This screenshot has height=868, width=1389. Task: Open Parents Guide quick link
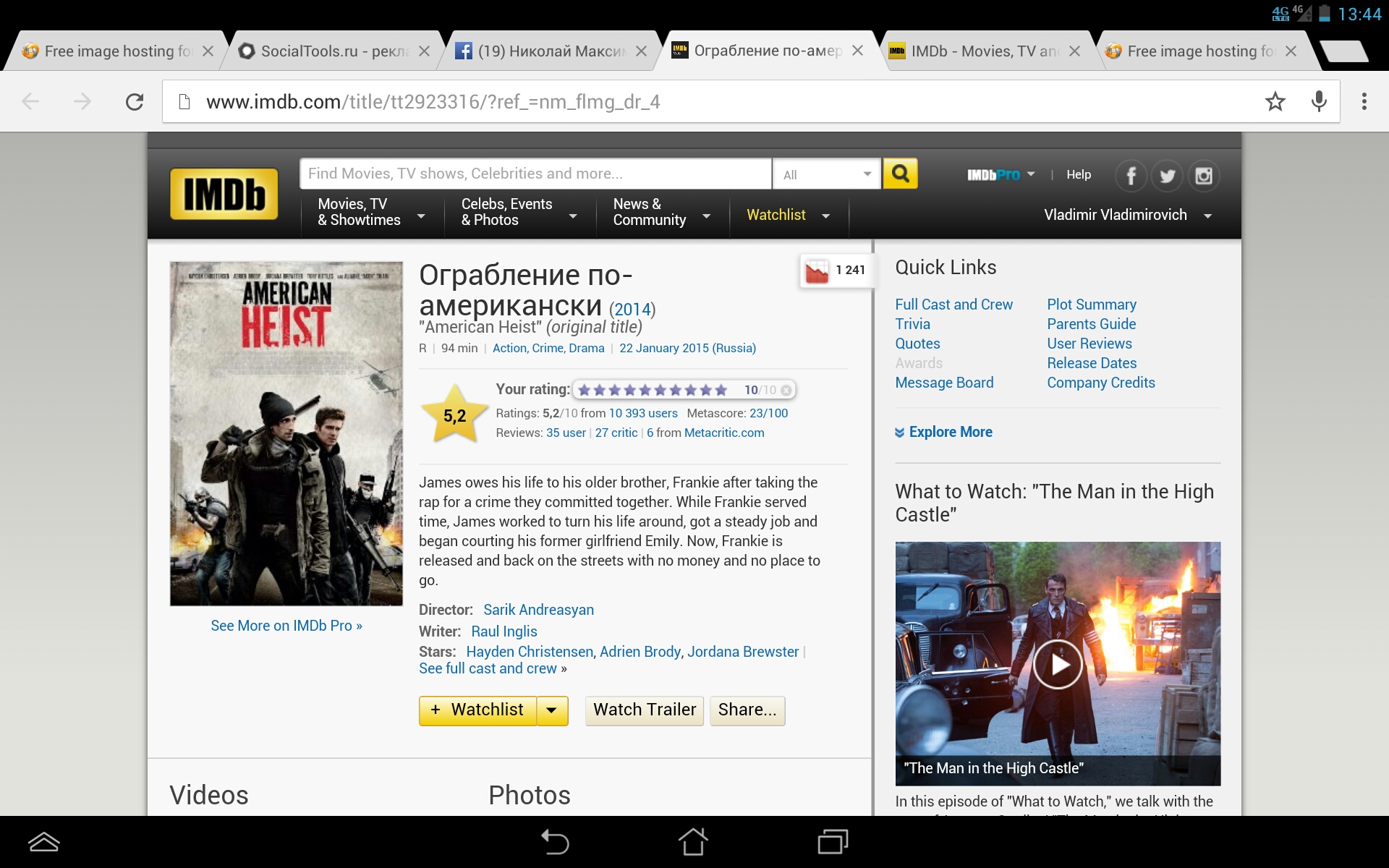point(1091,324)
